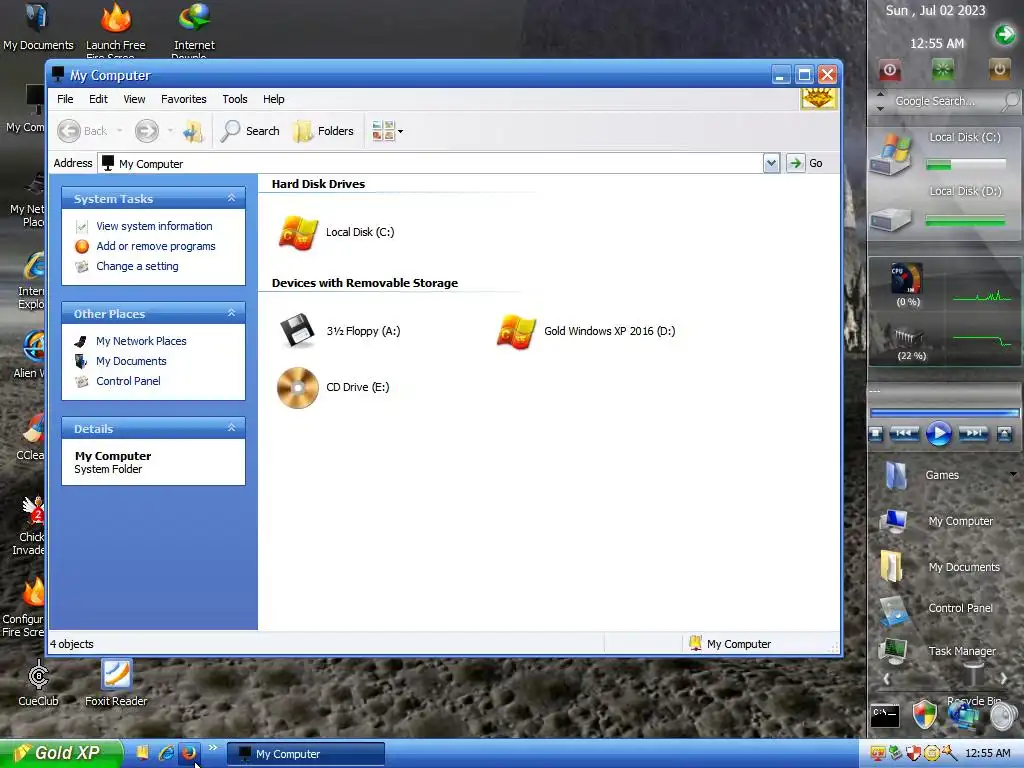Expand the Address bar dropdown

point(771,163)
